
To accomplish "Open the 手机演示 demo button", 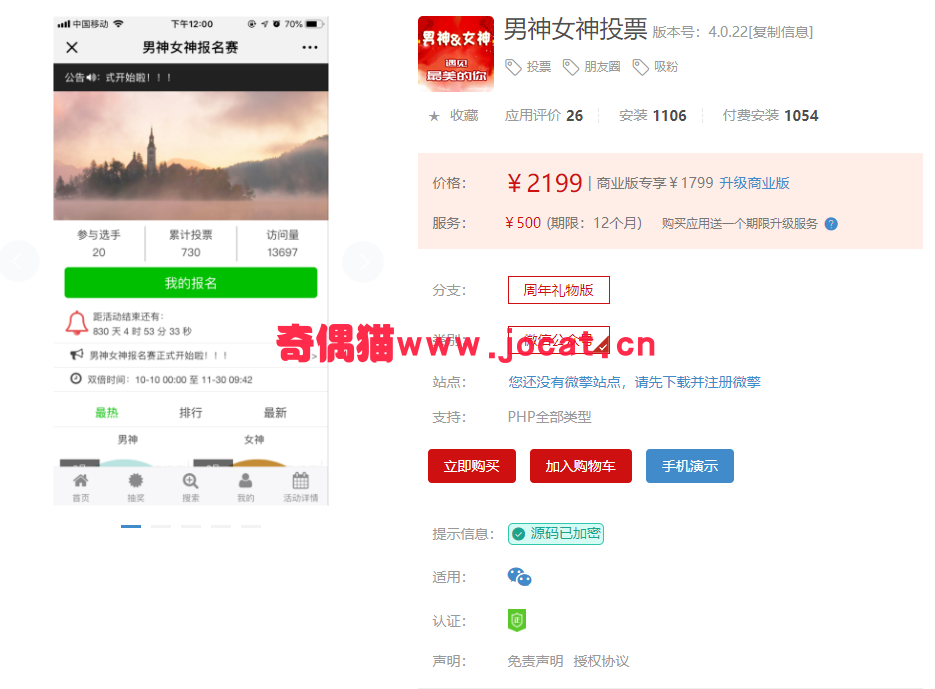I will (x=690, y=466).
